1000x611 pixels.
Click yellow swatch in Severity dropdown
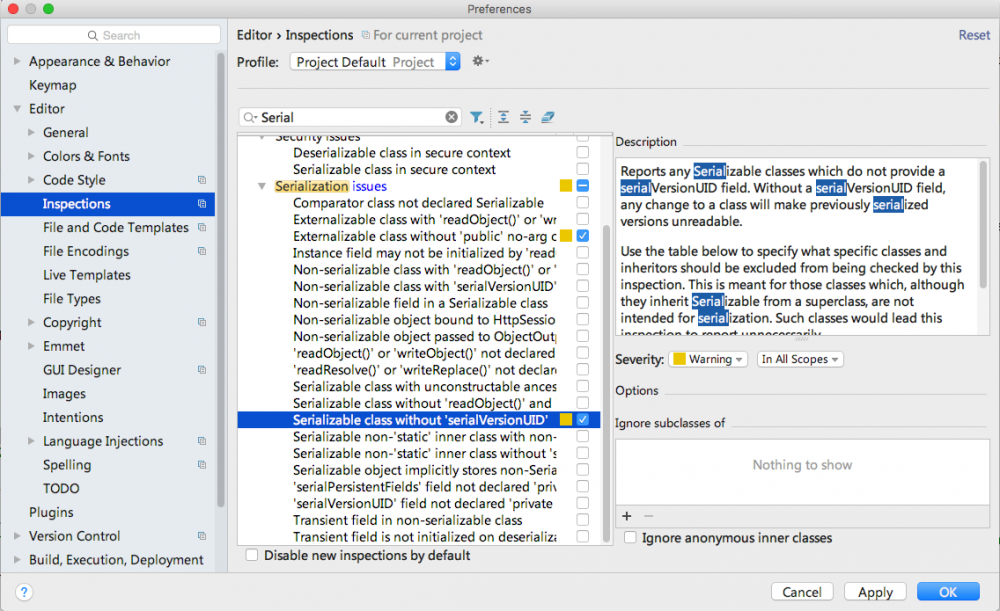(x=679, y=359)
